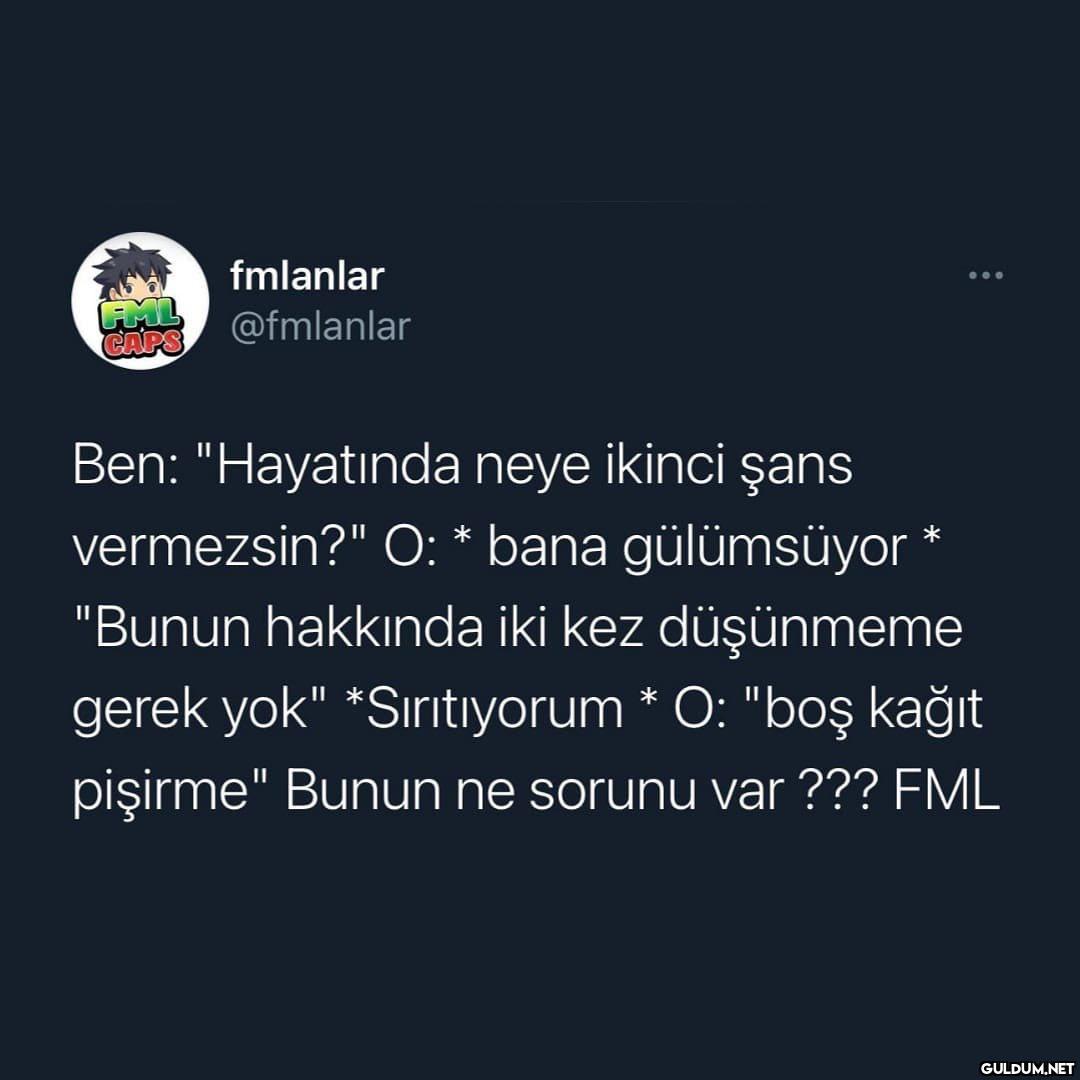Image resolution: width=1080 pixels, height=1080 pixels.
Task: Select line 'Bunun hakkında iki kez düşünmeme'
Action: (x=517, y=629)
